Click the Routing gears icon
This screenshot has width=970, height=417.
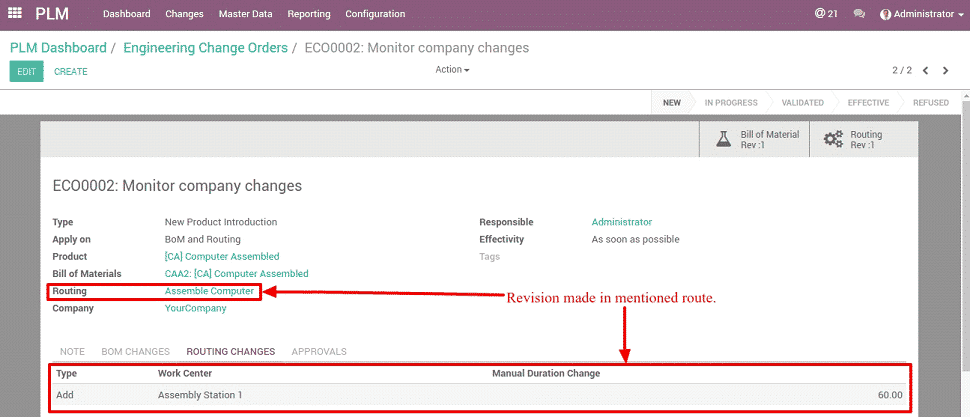click(x=833, y=140)
